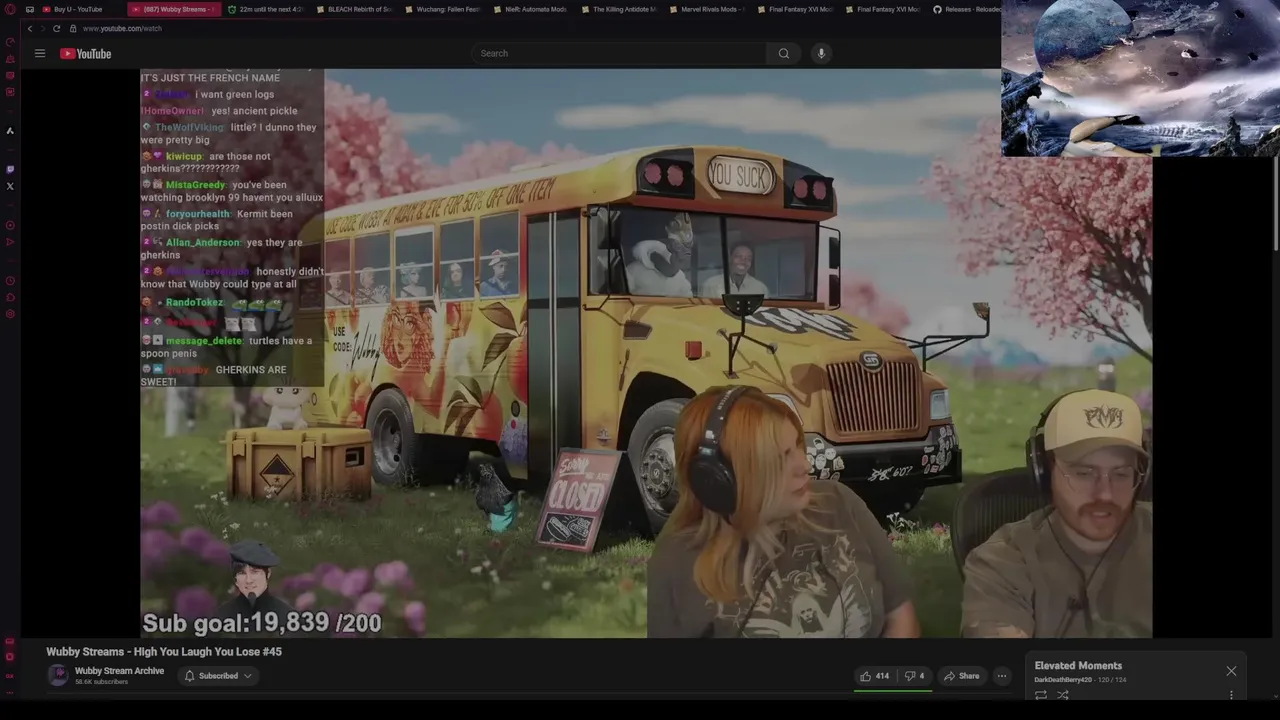
Task: Click the Wubby Stream Archive channel avatar
Action: pyautogui.click(x=59, y=676)
